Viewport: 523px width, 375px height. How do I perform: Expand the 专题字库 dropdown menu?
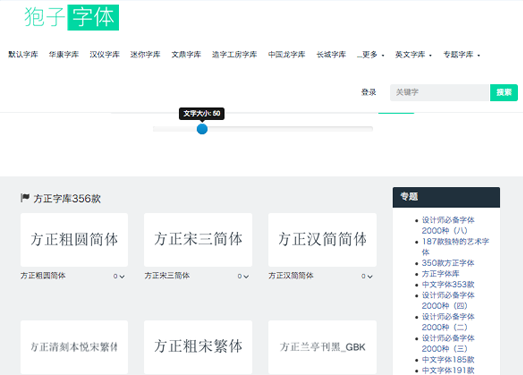461,54
